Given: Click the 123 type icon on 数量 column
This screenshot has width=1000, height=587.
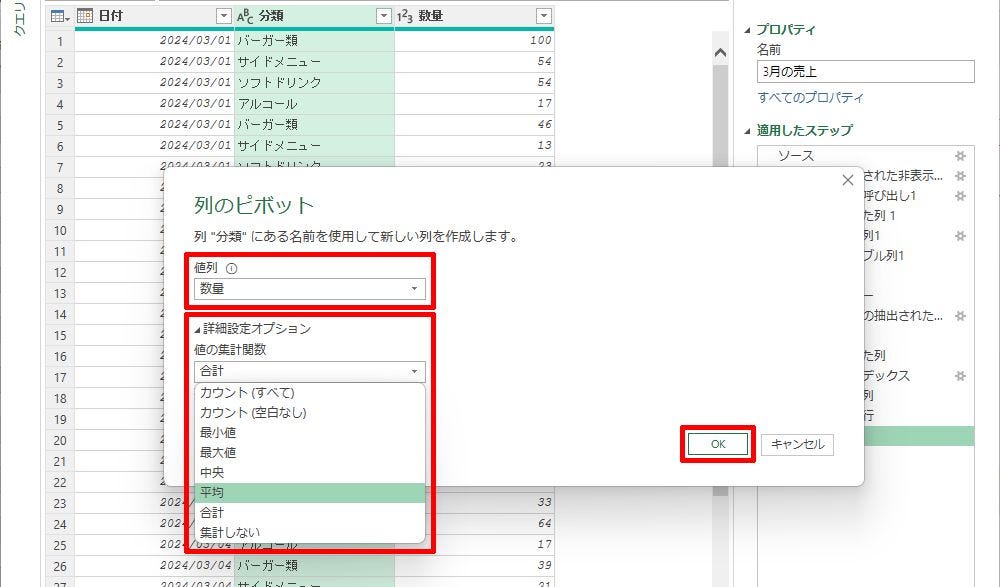Looking at the screenshot, I should (x=405, y=16).
